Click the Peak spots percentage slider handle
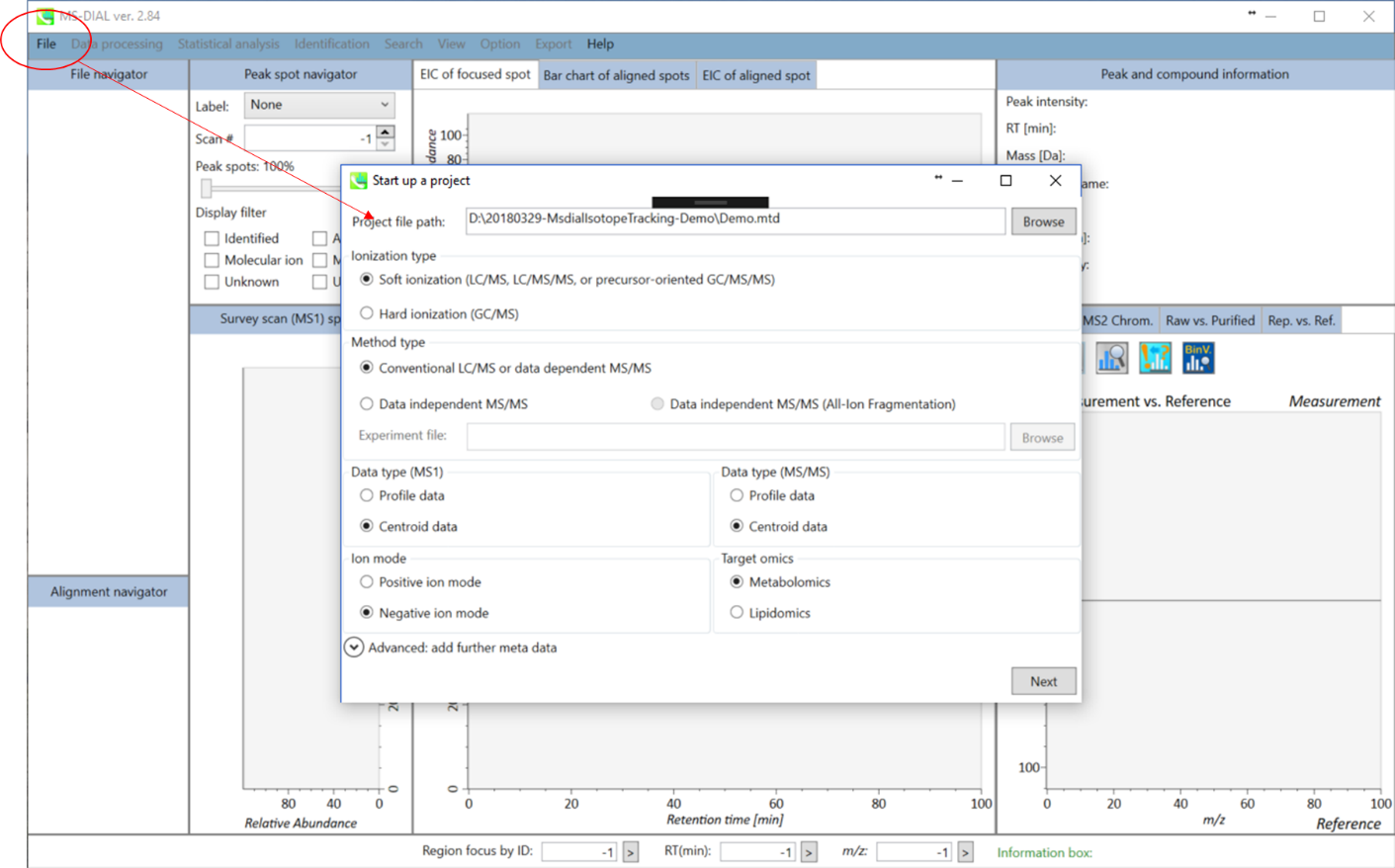Image resolution: width=1395 pixels, height=868 pixels. coord(206,188)
